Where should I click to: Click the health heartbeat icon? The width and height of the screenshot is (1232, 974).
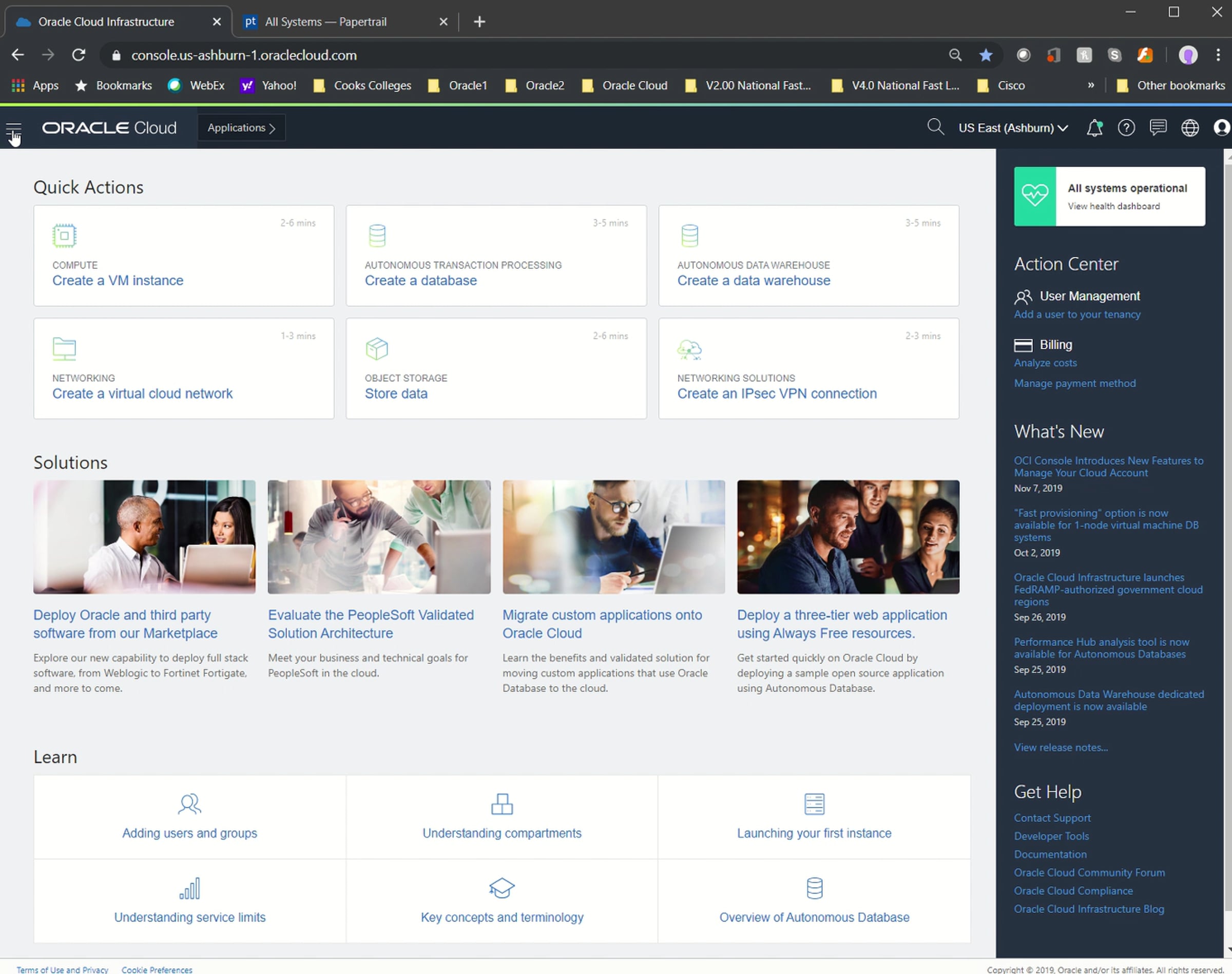point(1035,196)
